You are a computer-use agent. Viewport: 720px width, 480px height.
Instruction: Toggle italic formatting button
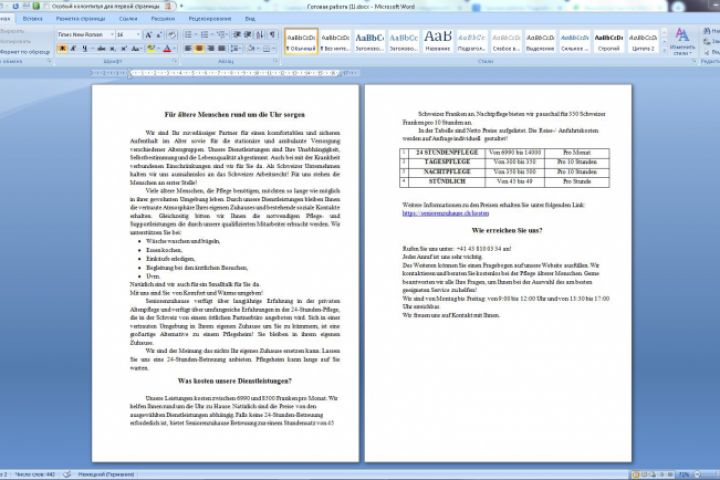(x=73, y=48)
